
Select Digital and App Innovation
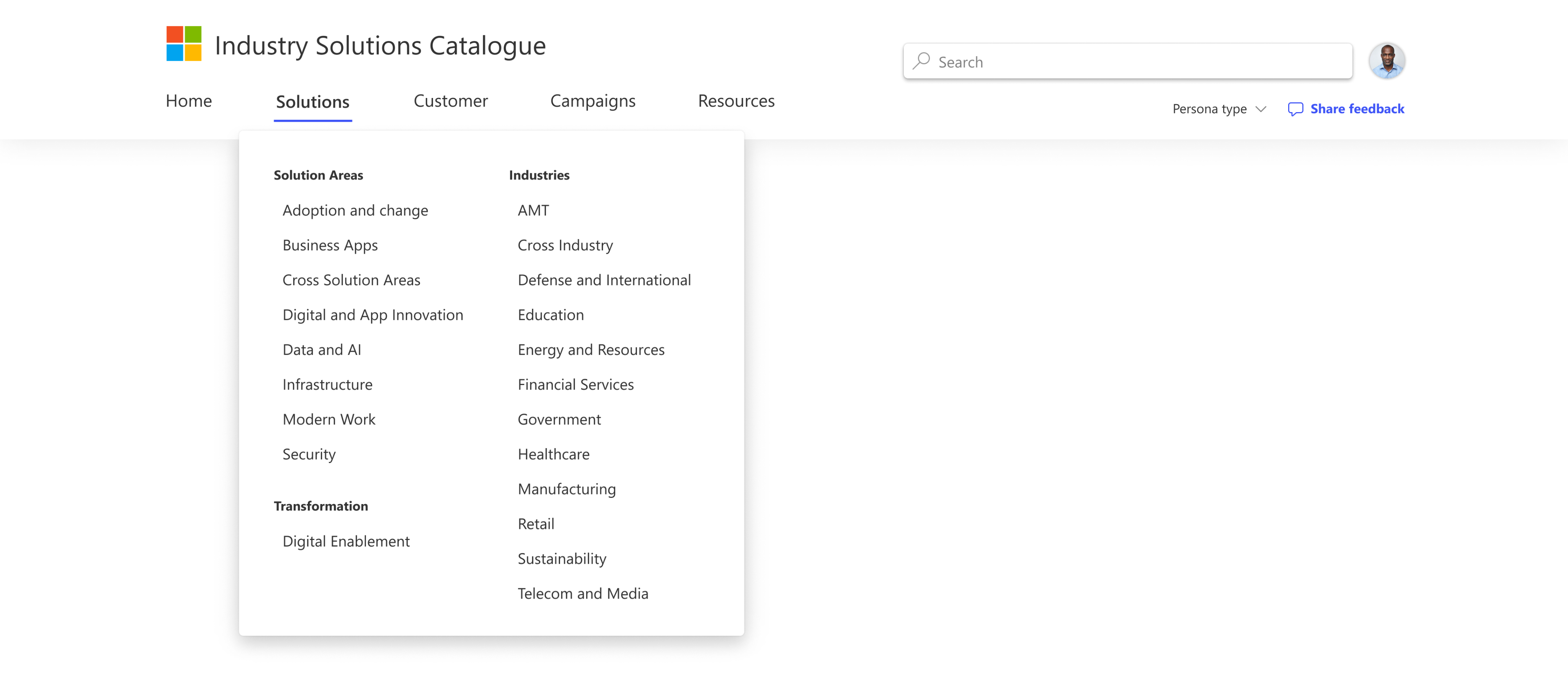pos(372,315)
